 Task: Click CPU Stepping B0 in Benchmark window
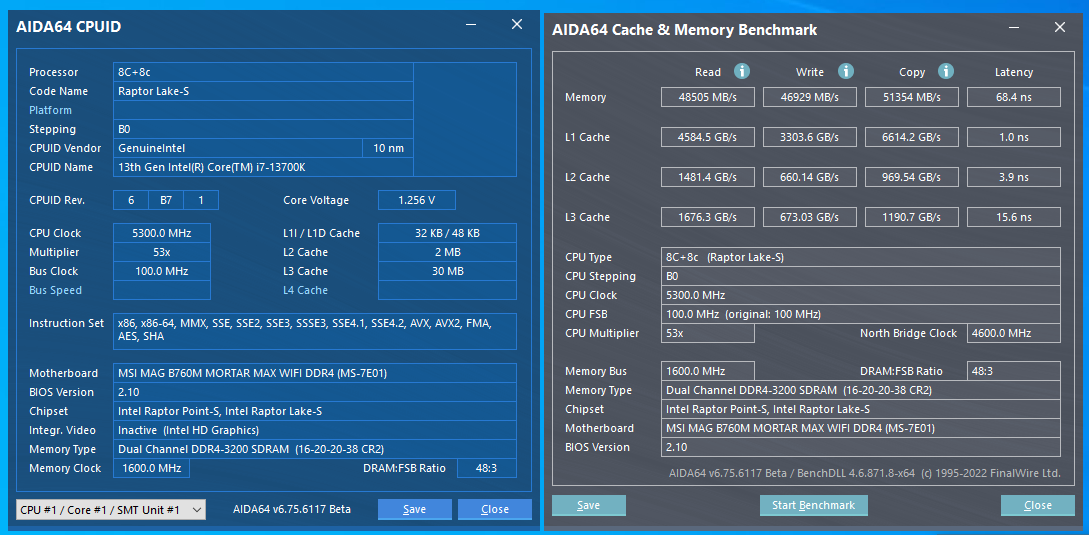click(861, 276)
